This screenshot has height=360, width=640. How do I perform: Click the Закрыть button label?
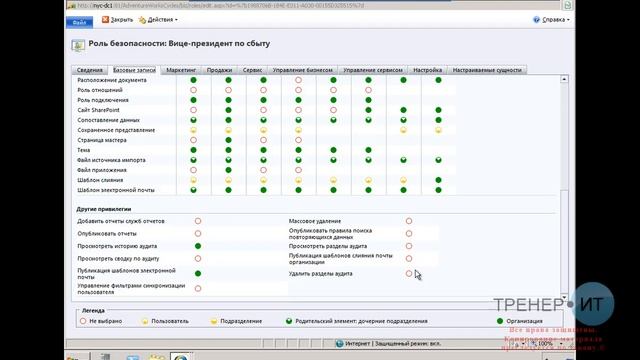[122, 20]
